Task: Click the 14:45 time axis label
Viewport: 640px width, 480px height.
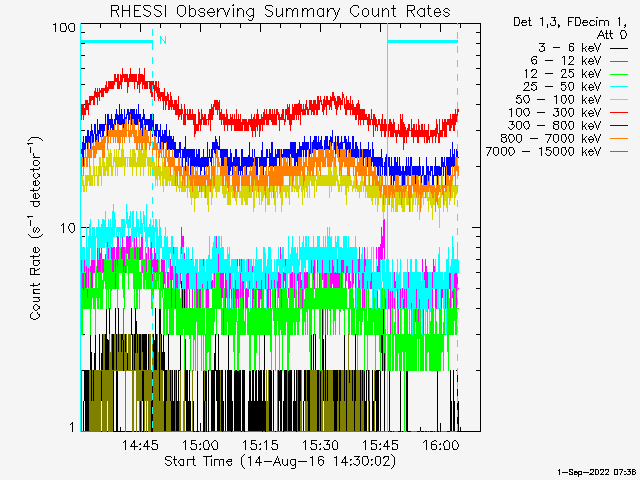Action: (140, 445)
